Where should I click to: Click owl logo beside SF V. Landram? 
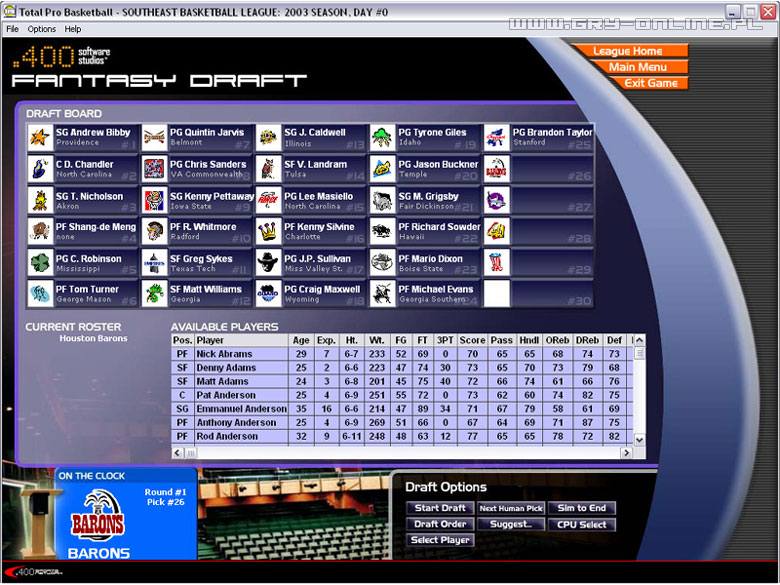coord(269,169)
